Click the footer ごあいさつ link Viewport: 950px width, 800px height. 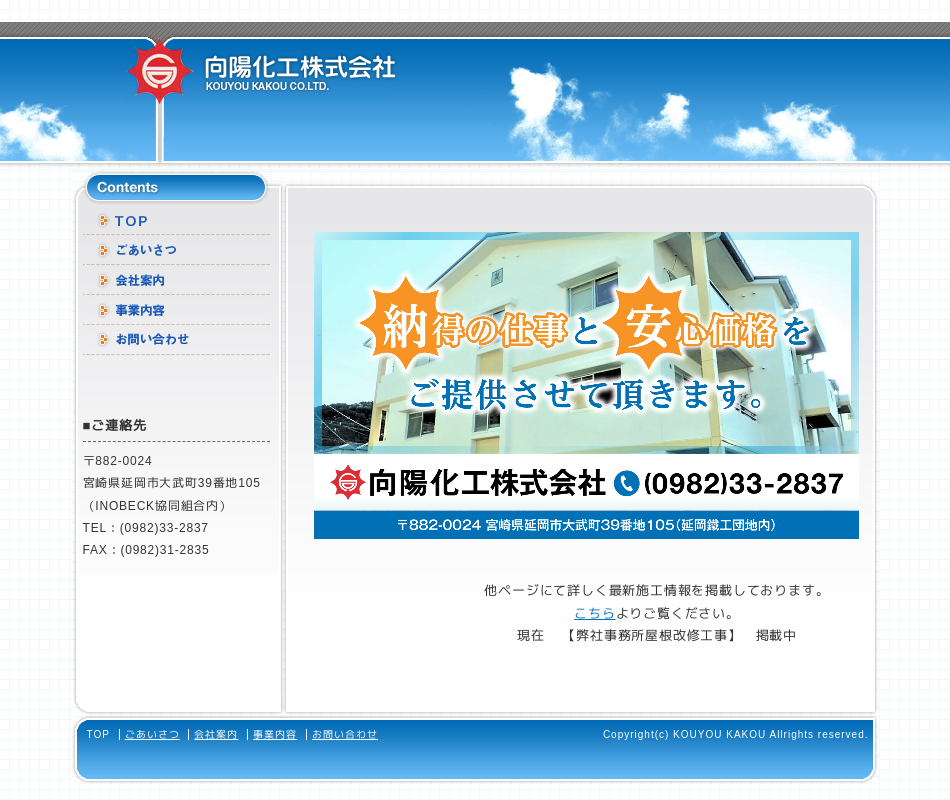[152, 734]
